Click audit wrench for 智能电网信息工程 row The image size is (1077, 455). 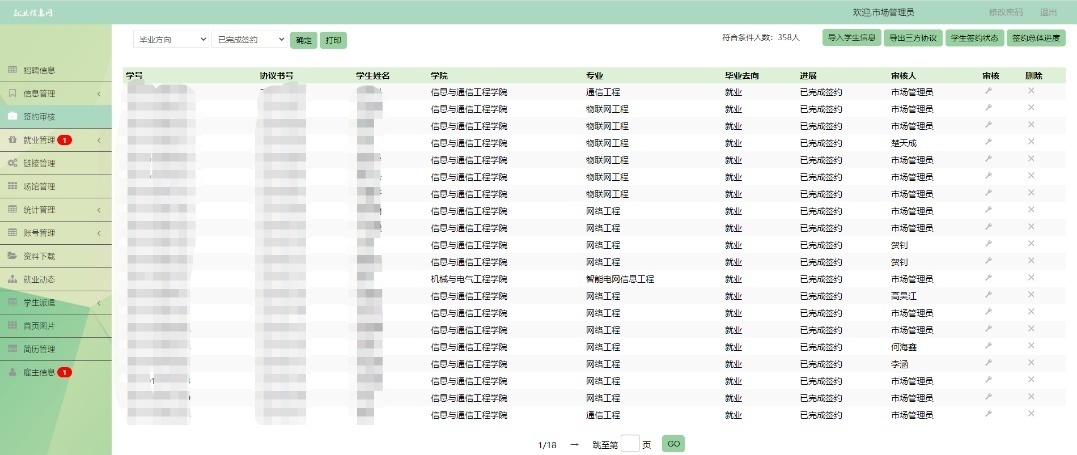tap(988, 278)
